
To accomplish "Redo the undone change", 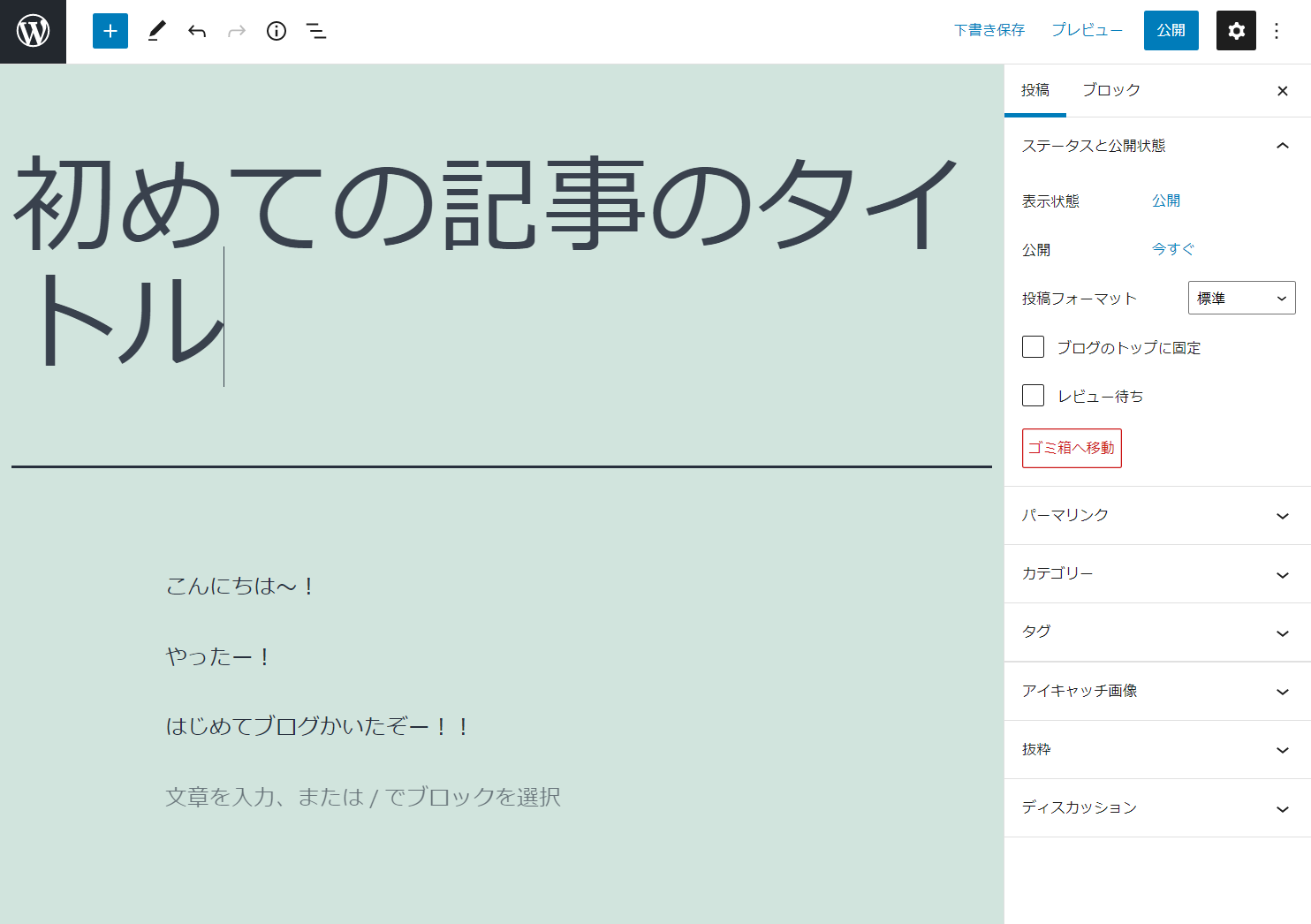I will tap(237, 31).
